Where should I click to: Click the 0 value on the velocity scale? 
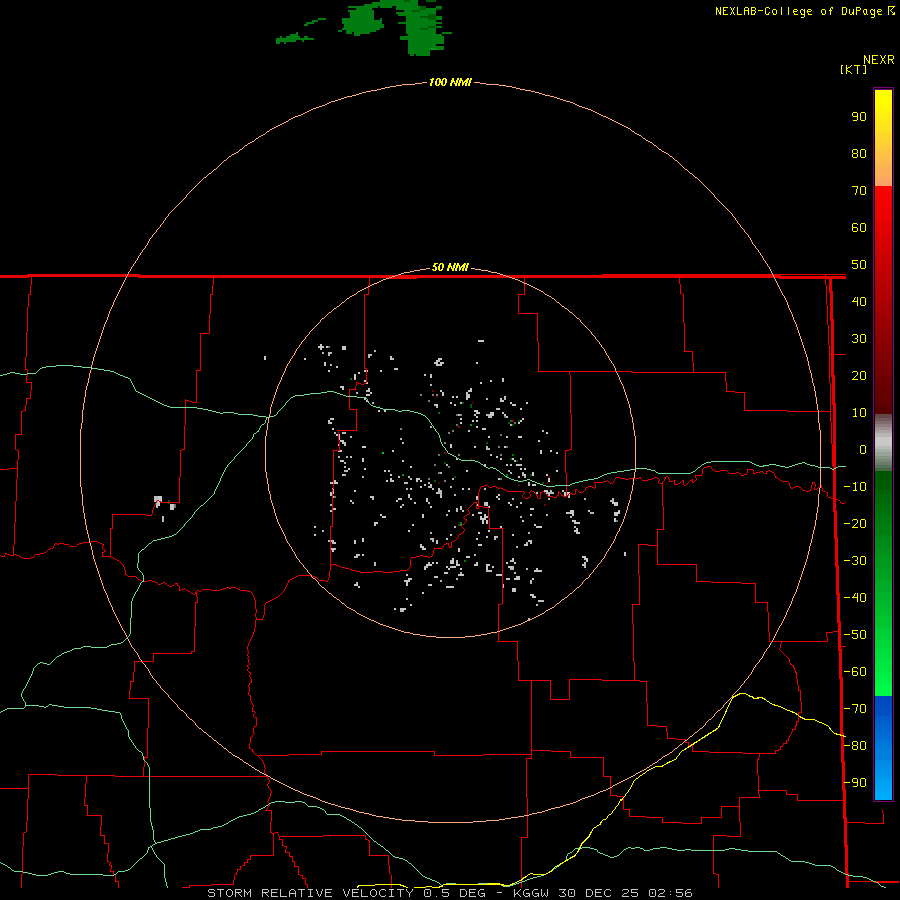(863, 449)
